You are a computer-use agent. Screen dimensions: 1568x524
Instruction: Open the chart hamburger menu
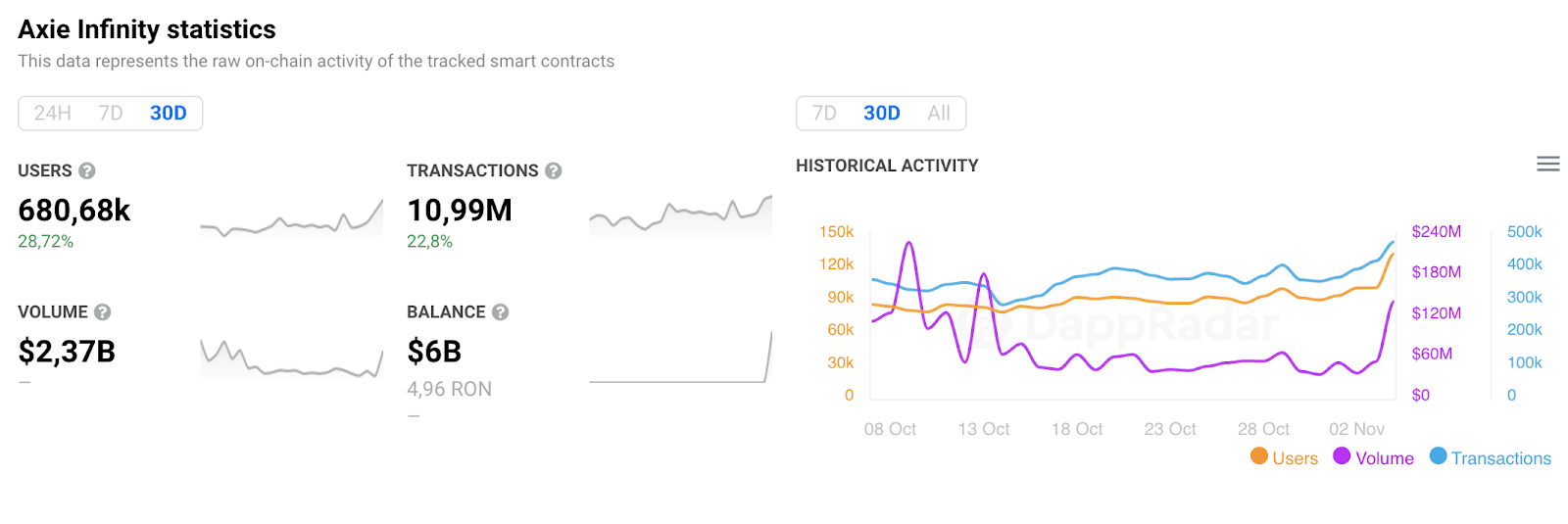pos(1548,165)
